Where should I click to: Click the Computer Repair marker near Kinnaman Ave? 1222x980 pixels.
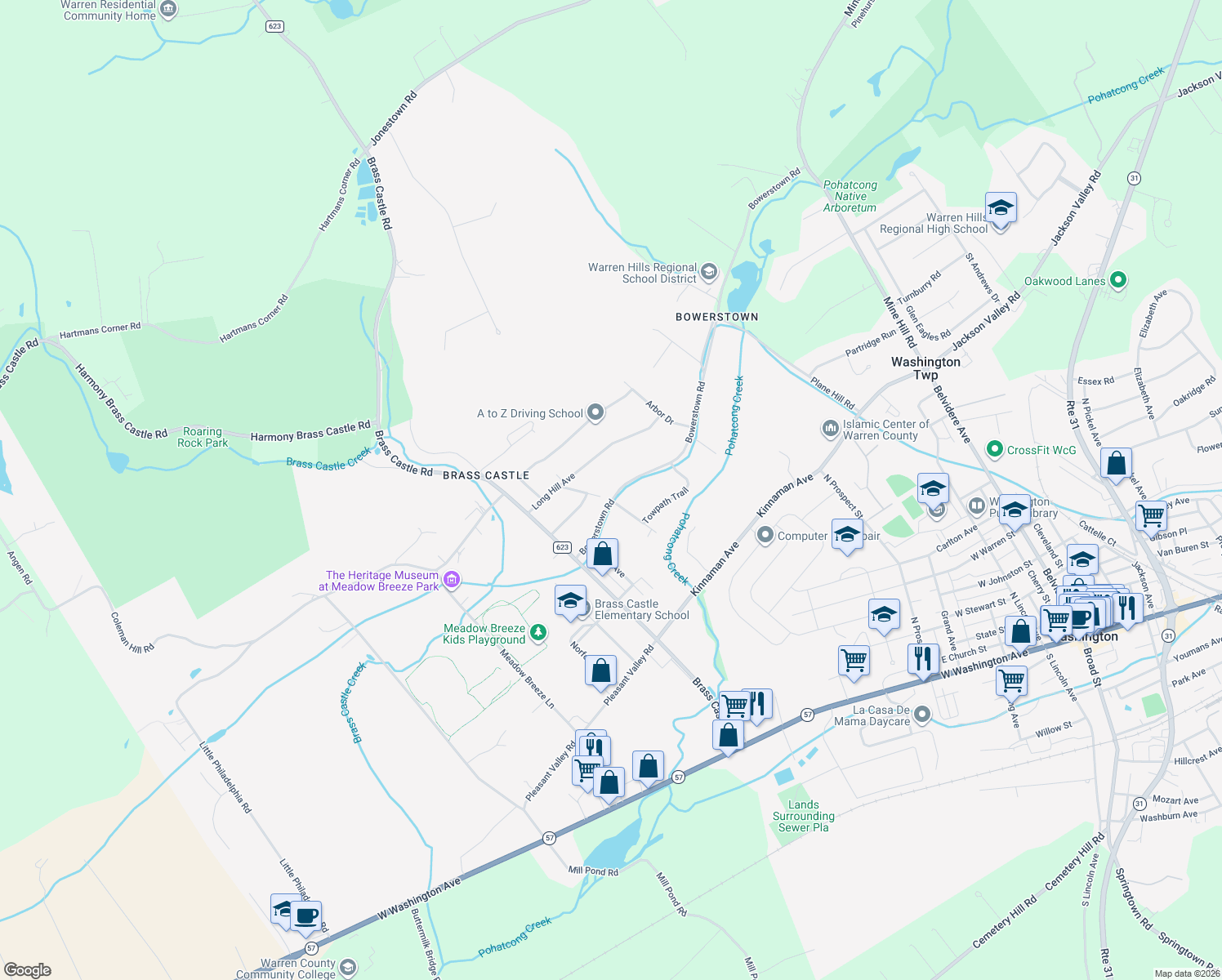(765, 536)
